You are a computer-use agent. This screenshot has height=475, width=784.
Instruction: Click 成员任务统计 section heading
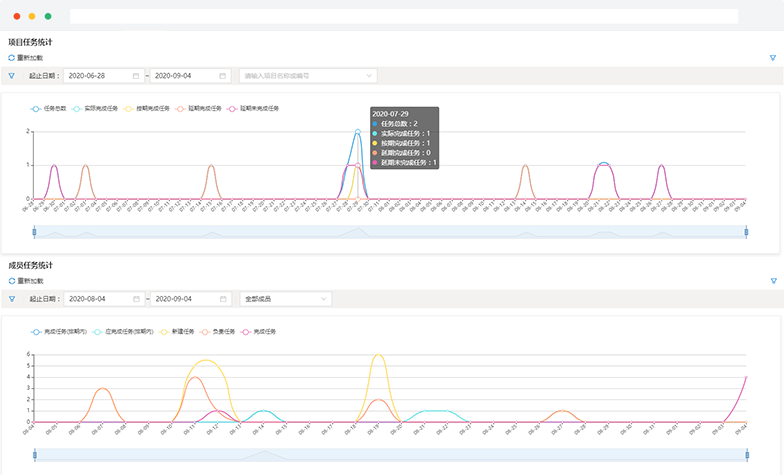click(30, 265)
